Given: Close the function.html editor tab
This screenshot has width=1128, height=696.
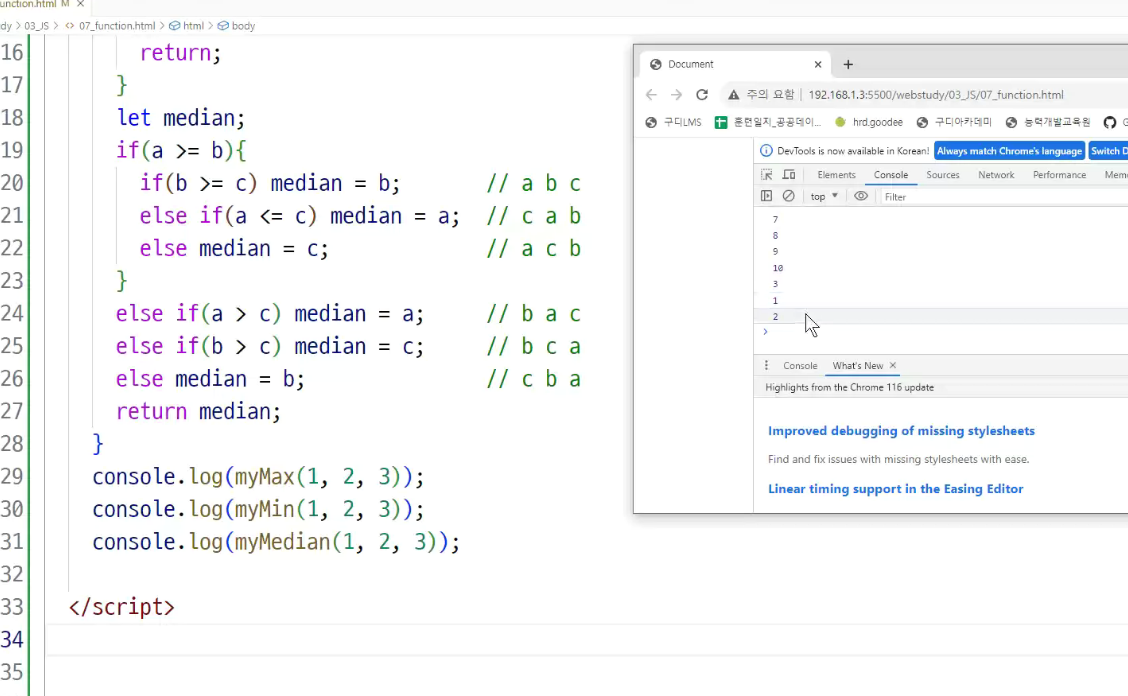Looking at the screenshot, I should pos(81,4).
